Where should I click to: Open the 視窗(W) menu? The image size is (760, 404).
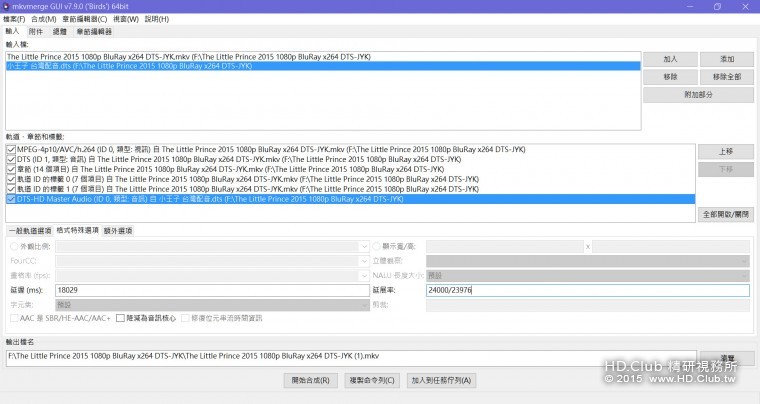coord(126,19)
